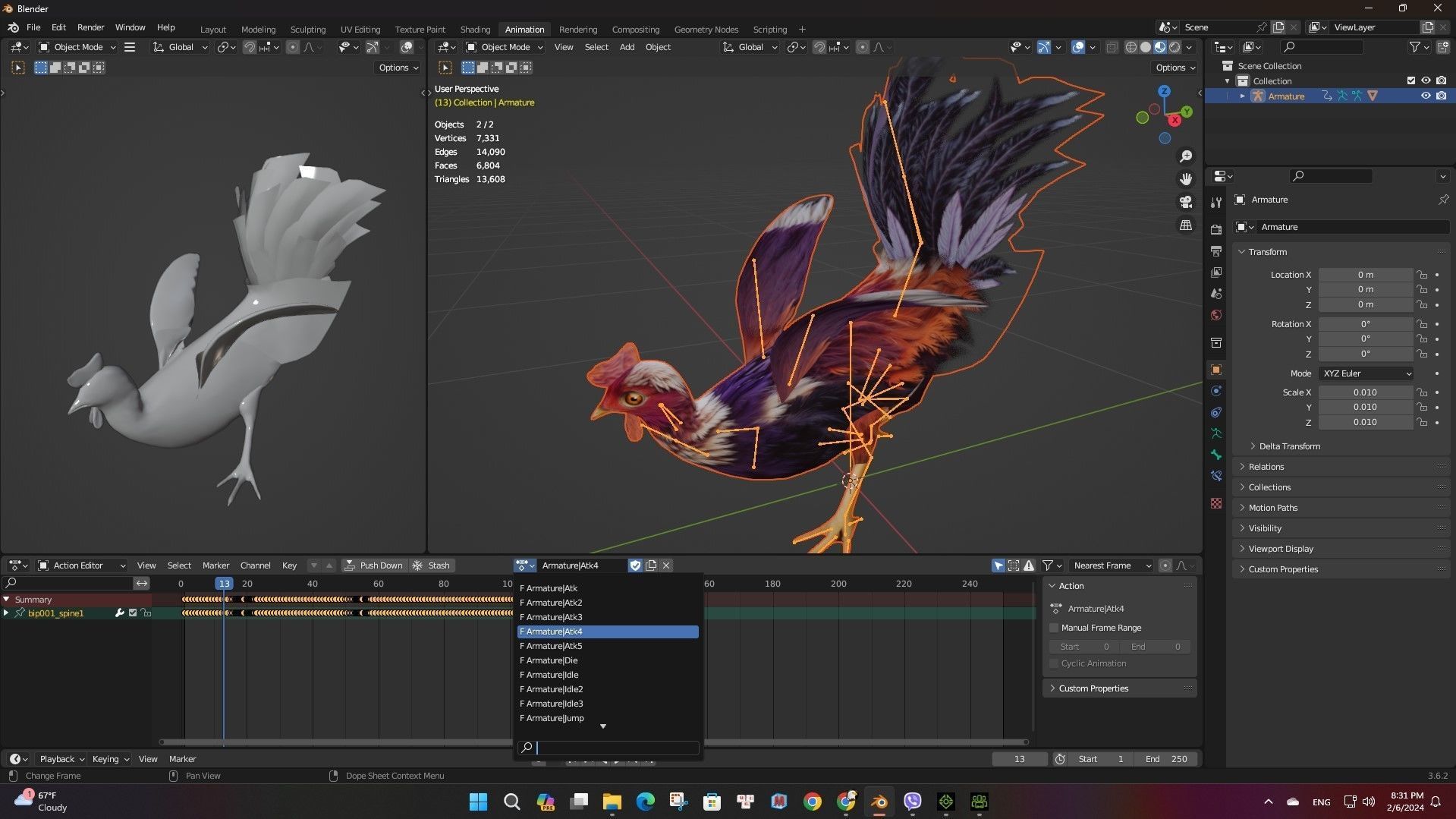
Task: Open the Collection properties tab
Action: (x=1216, y=342)
